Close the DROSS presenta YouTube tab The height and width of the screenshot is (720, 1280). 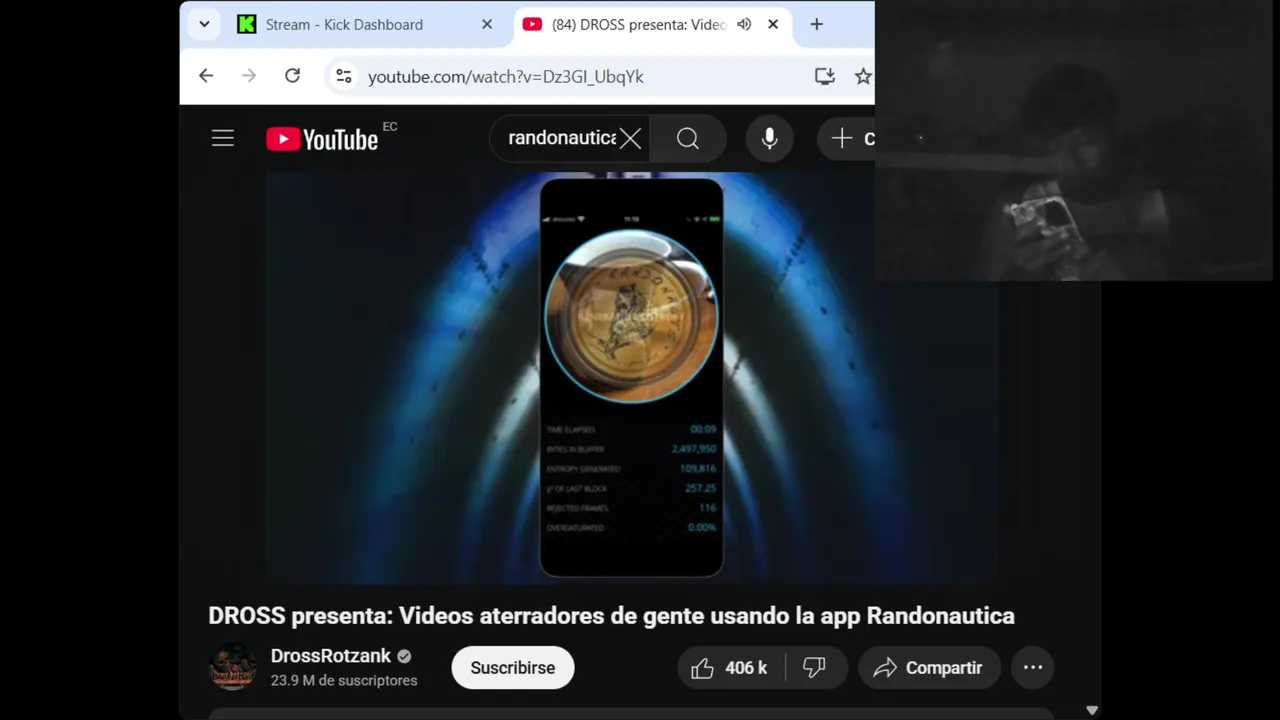click(x=773, y=24)
